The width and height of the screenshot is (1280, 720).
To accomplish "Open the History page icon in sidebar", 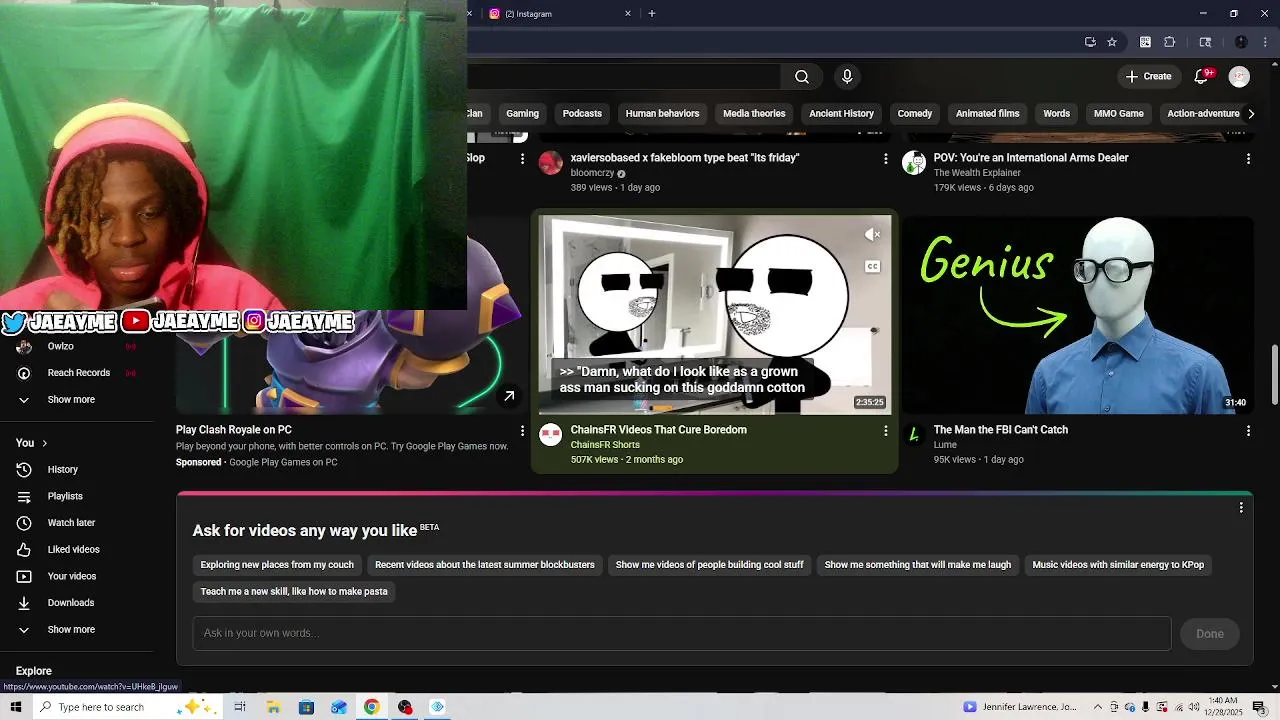I will [x=24, y=469].
